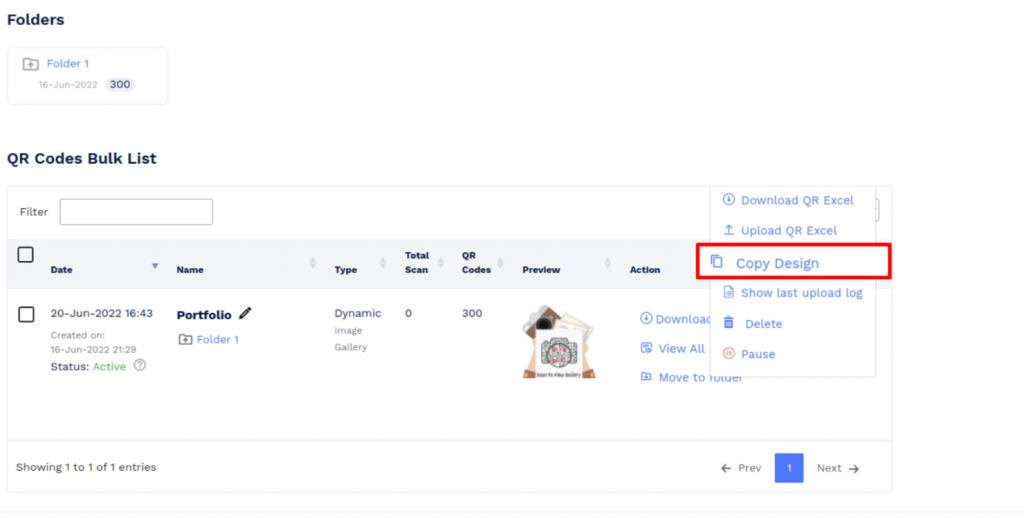Sort table by Name column arrows
1024x522 pixels.
click(x=313, y=263)
